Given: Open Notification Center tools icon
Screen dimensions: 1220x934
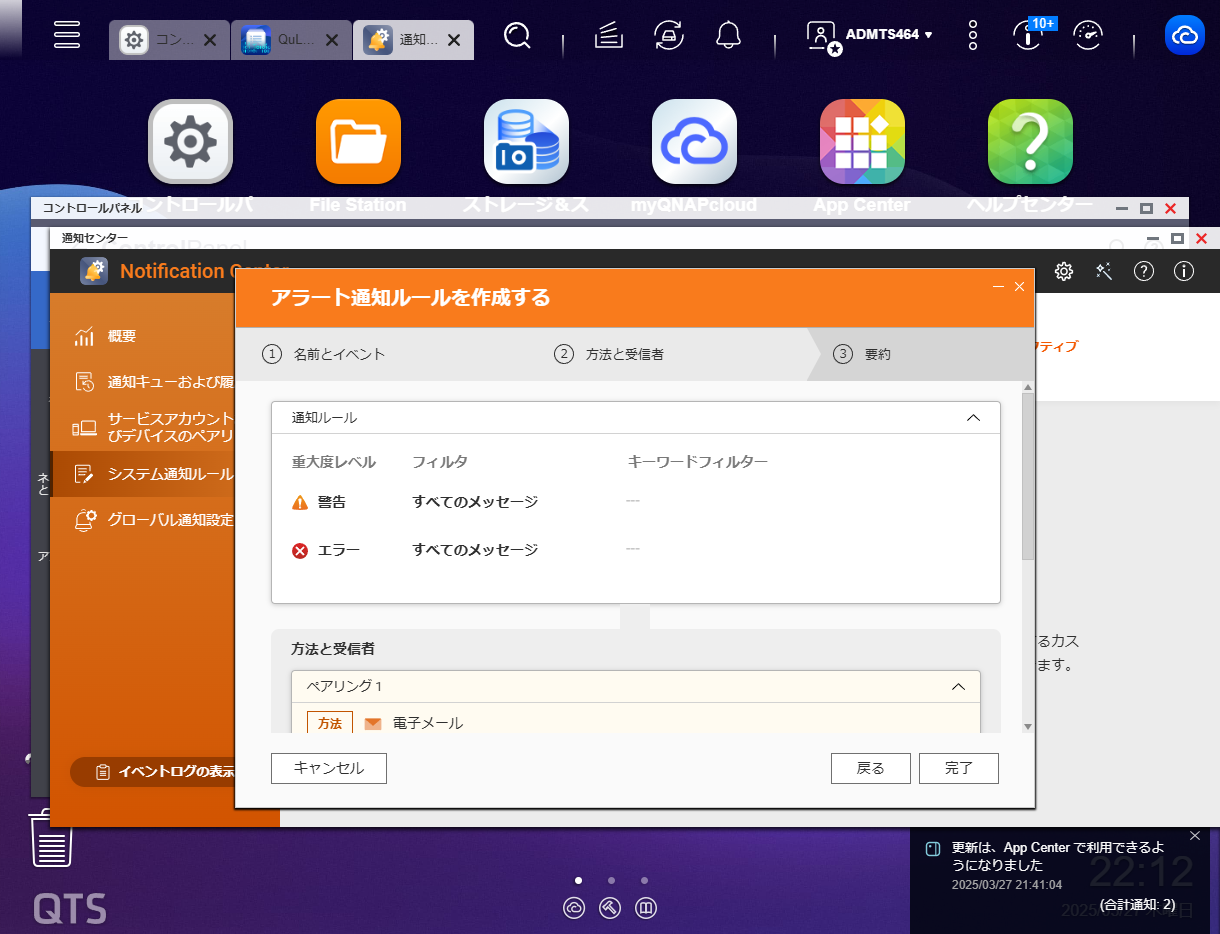Looking at the screenshot, I should pos(1104,271).
